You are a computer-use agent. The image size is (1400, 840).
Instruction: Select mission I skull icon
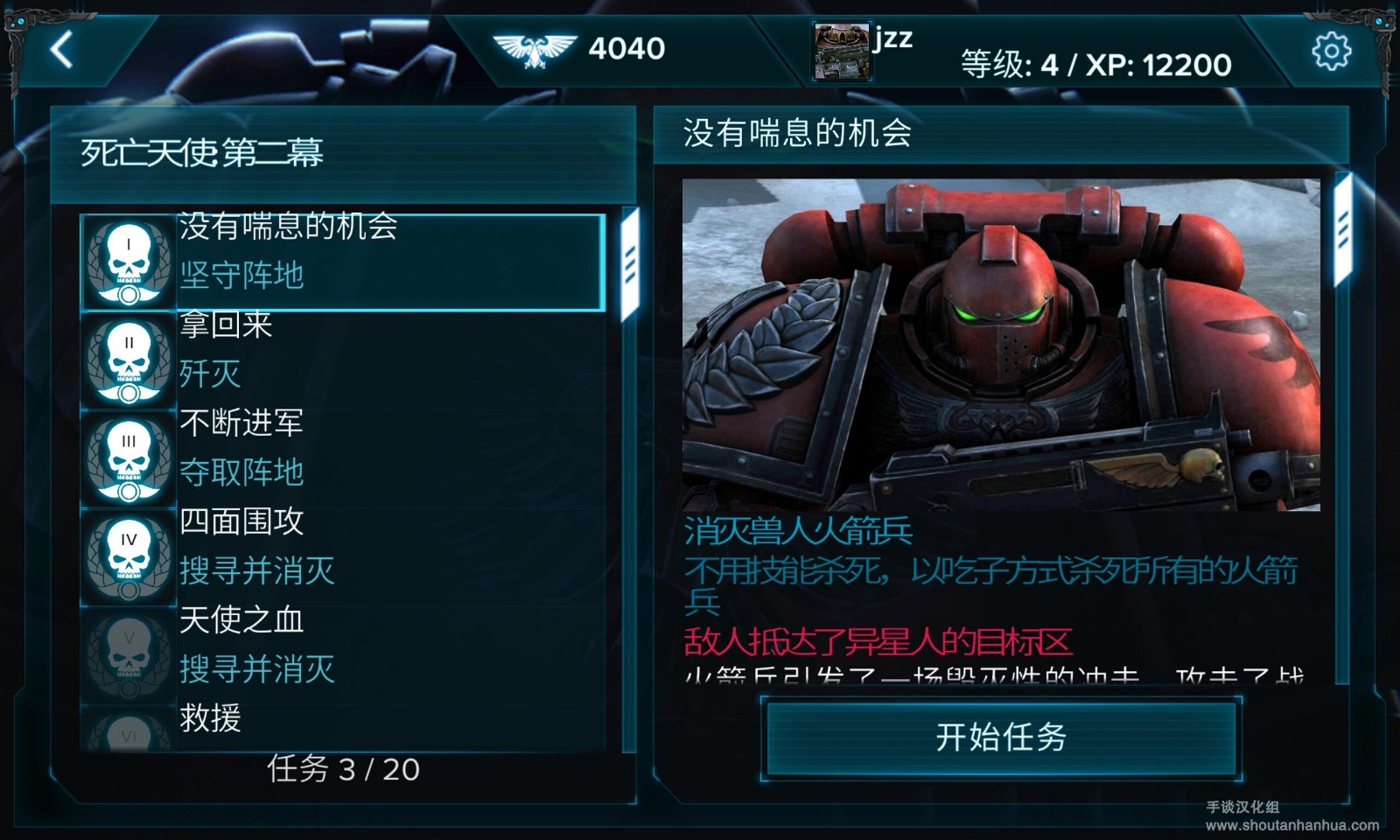(129, 262)
